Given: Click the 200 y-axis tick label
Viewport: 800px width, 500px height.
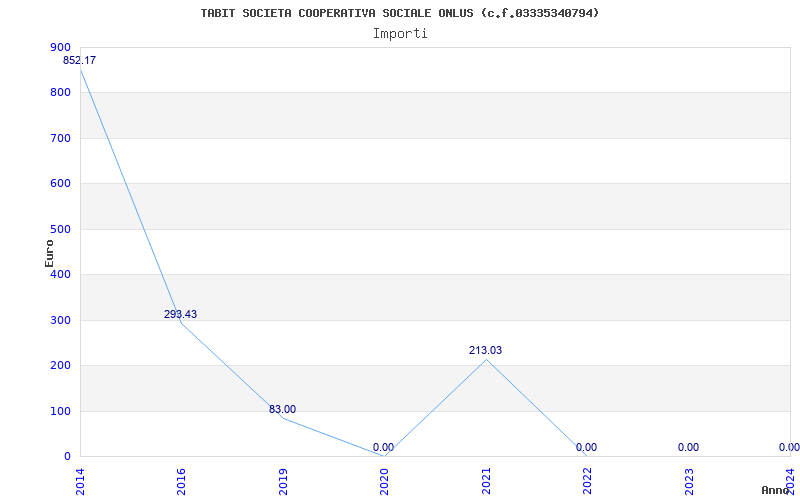Looking at the screenshot, I should pyautogui.click(x=60, y=366).
